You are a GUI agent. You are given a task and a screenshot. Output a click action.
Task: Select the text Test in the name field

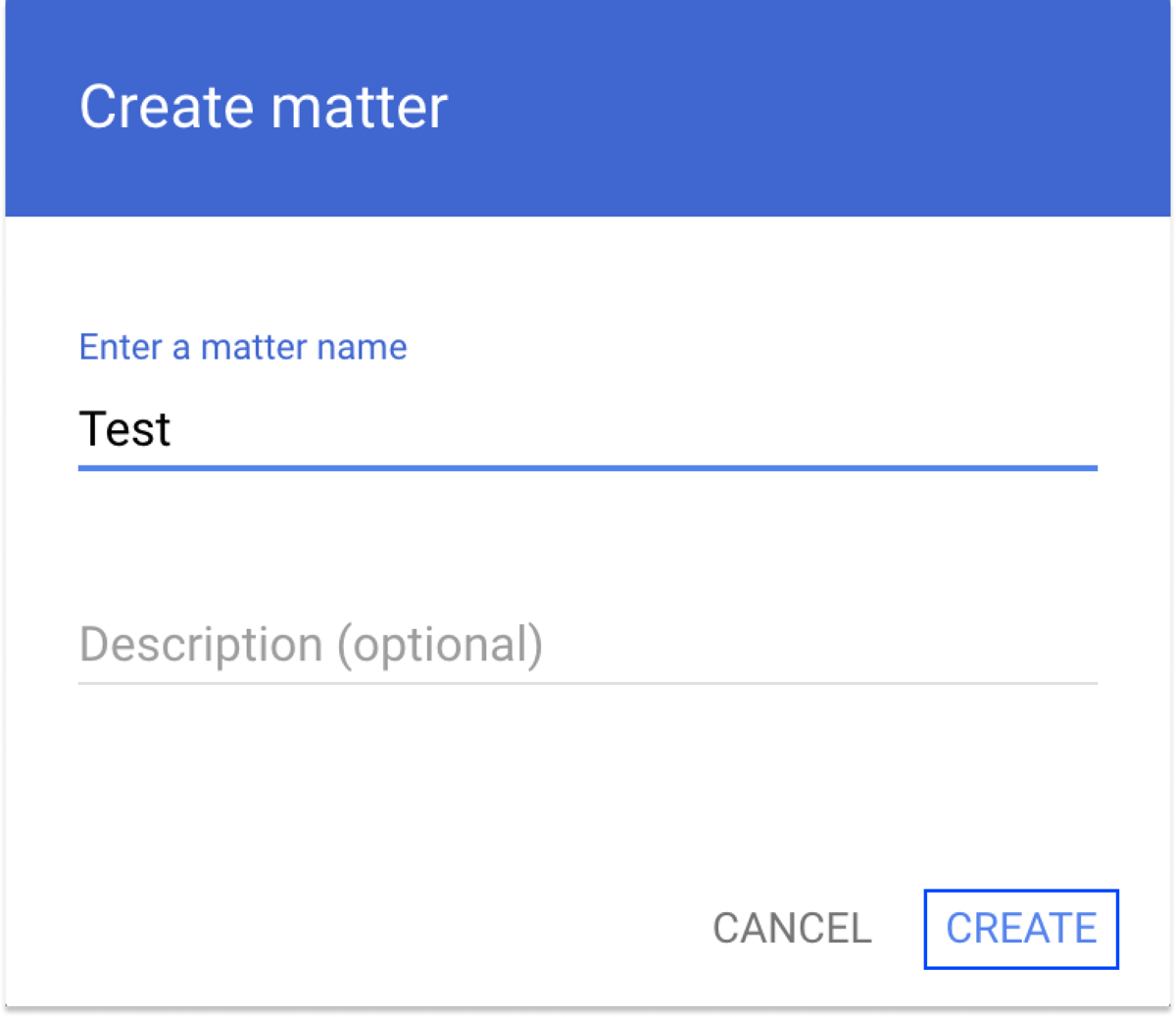pyautogui.click(x=124, y=429)
